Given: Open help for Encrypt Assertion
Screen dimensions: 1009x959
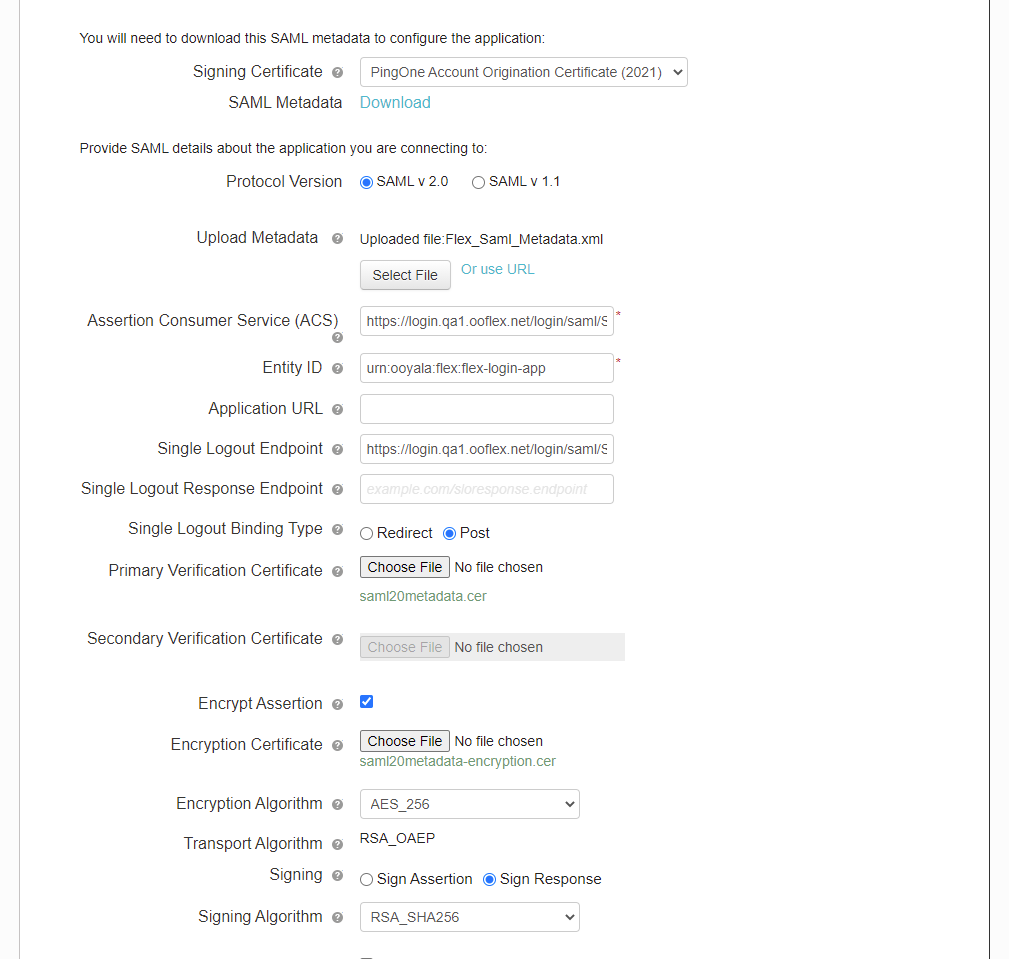Looking at the screenshot, I should click(x=337, y=703).
